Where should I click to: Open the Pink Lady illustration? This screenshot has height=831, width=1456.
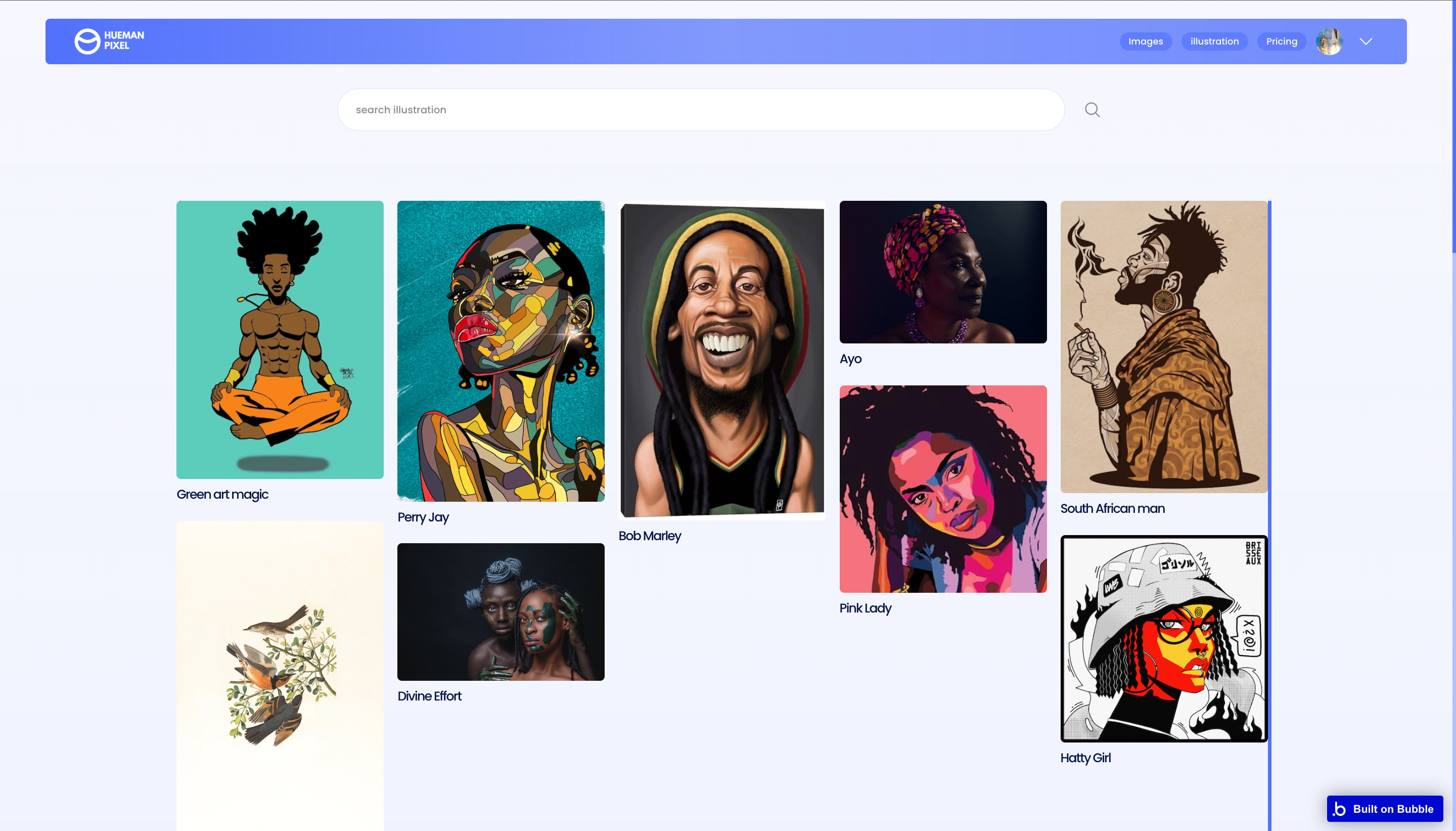coord(943,489)
